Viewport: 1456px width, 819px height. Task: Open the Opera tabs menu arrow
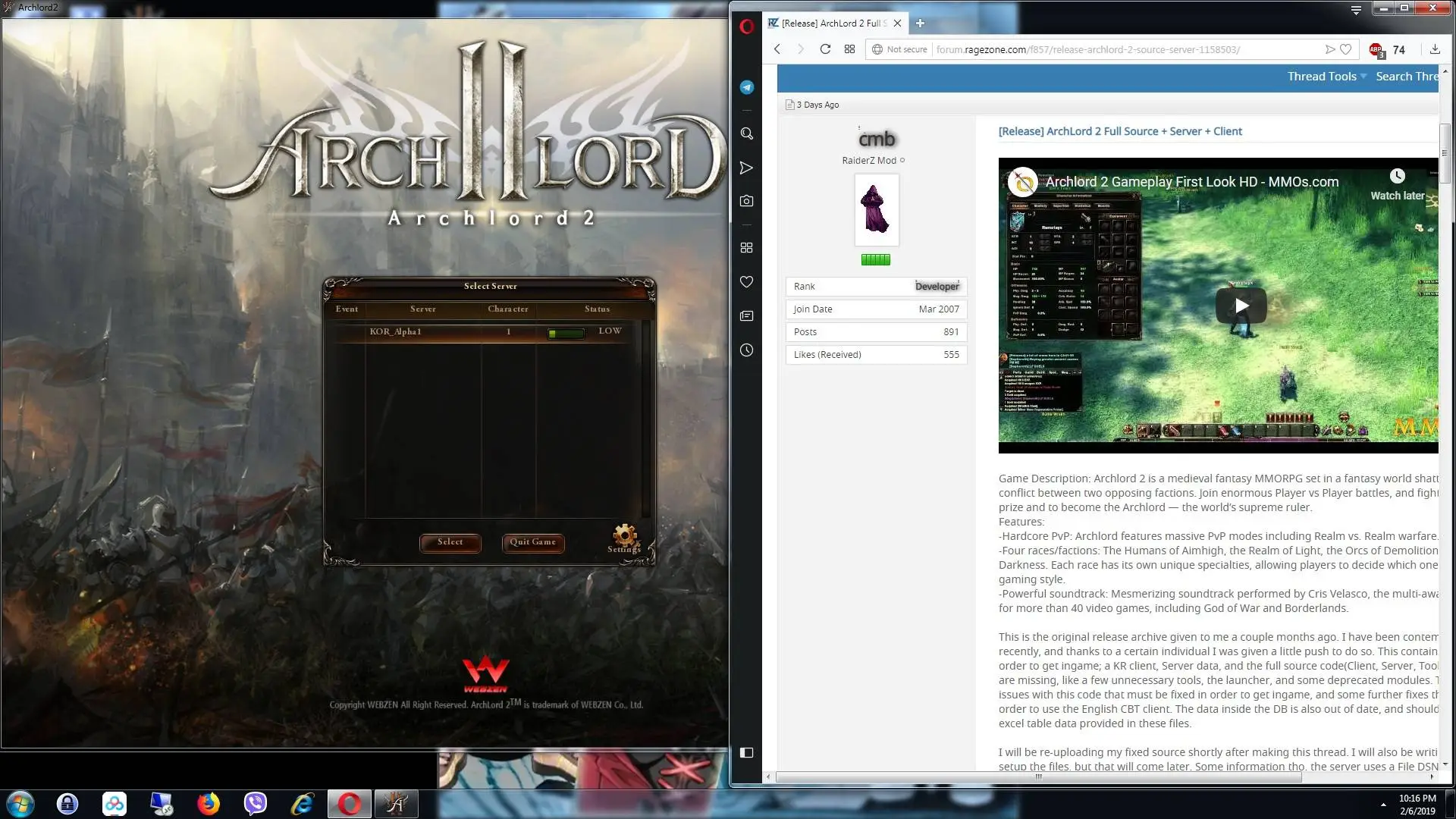click(x=1356, y=9)
